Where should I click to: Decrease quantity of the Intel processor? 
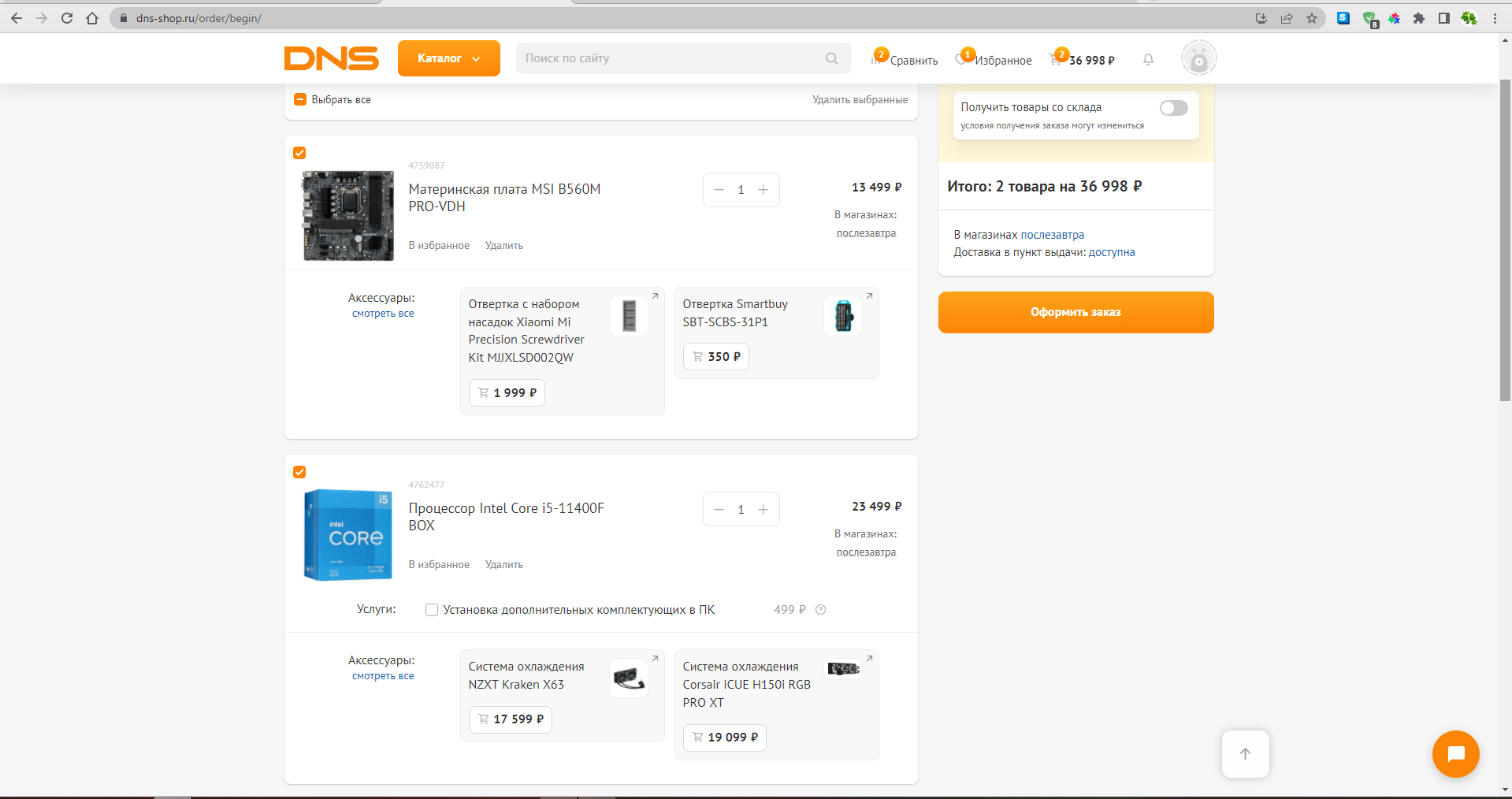click(x=719, y=510)
